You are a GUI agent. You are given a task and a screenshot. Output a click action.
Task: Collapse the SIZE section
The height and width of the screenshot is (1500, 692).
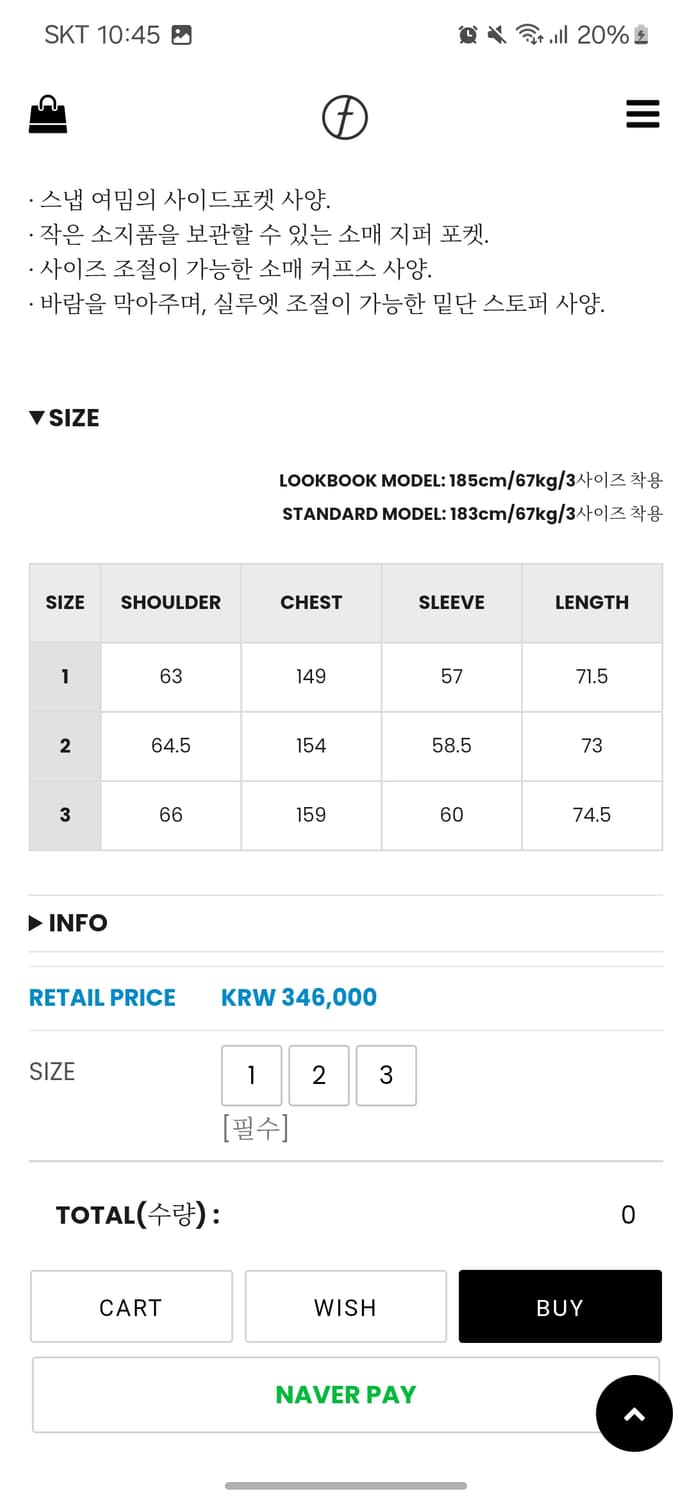click(63, 418)
